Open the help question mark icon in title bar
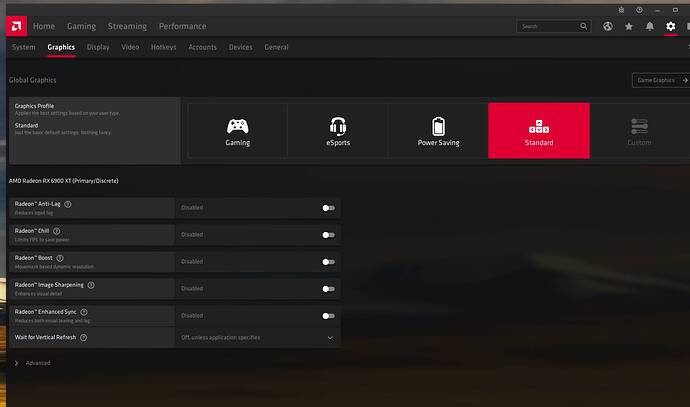This screenshot has width=690, height=407. (639, 10)
